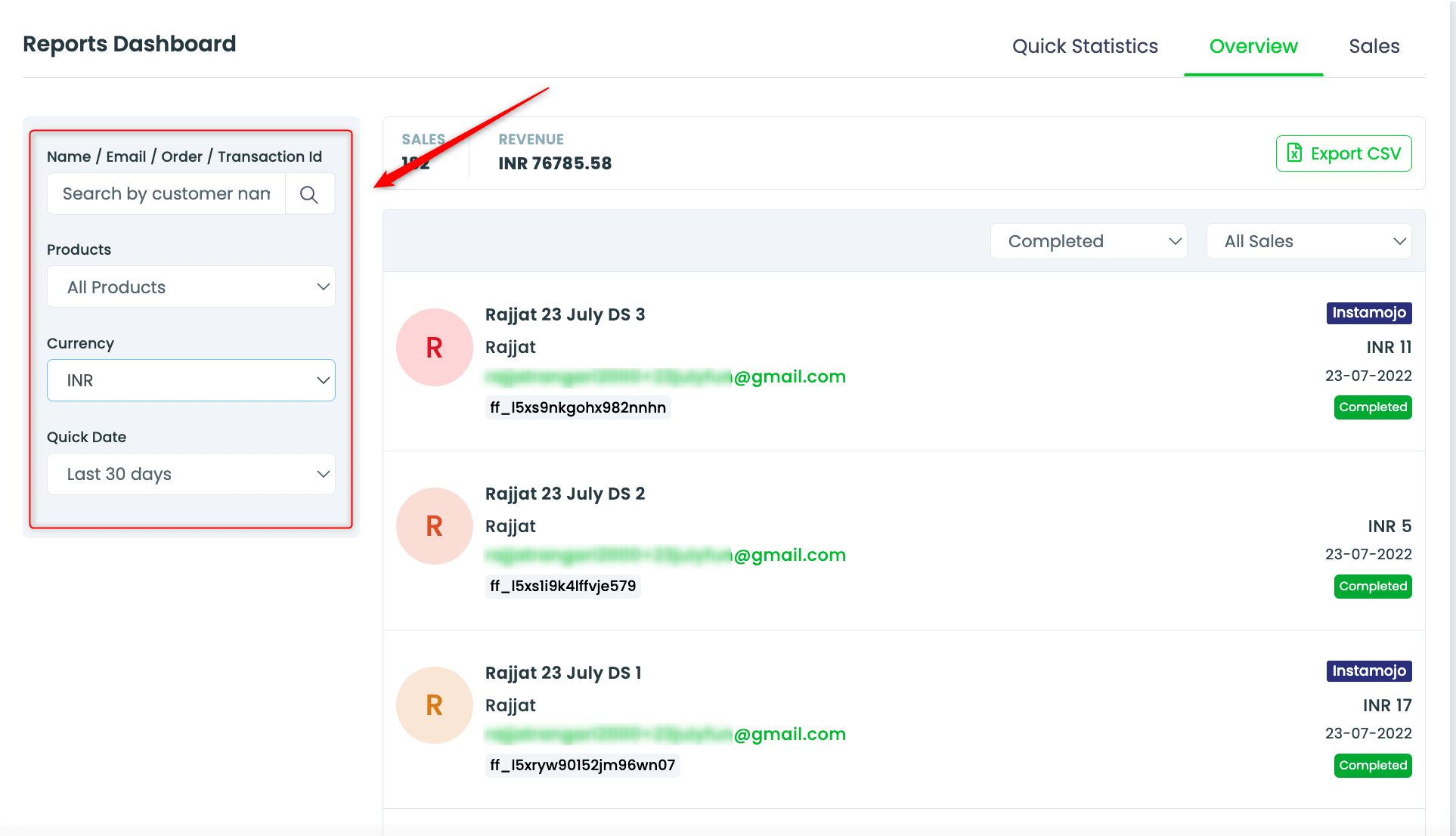Open email link for Rajjat 23 July DS 3
The image size is (1456, 836).
coord(665,376)
